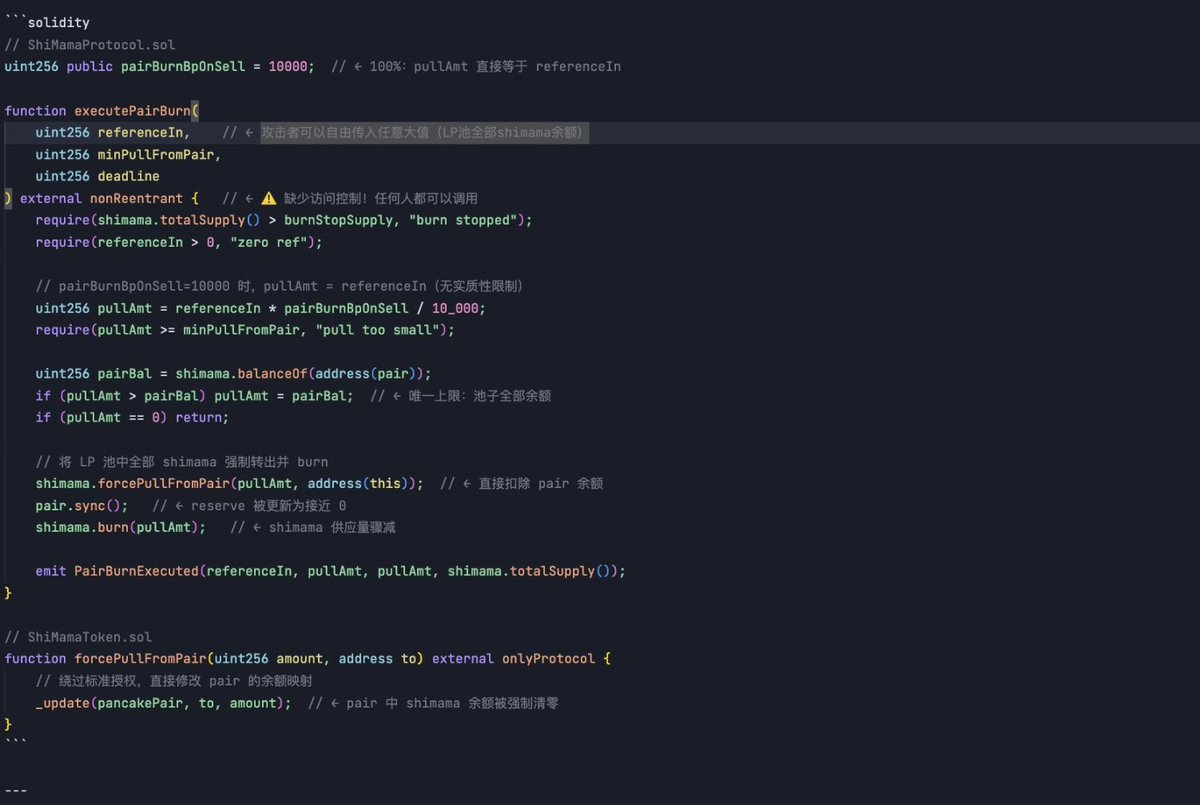Image resolution: width=1200 pixels, height=805 pixels.
Task: Click the "uint256 deadline" parameter
Action: point(97,177)
